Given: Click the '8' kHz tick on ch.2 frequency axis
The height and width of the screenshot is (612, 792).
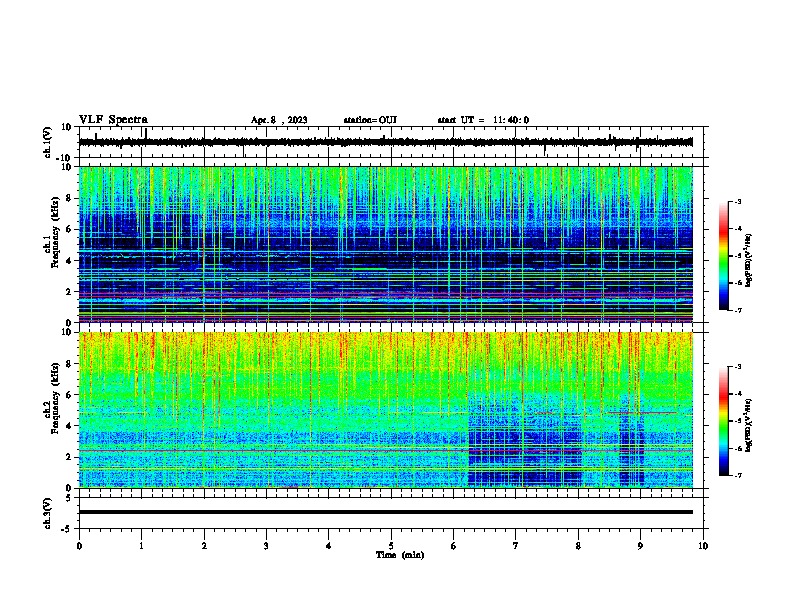Looking at the screenshot, I should [69, 364].
